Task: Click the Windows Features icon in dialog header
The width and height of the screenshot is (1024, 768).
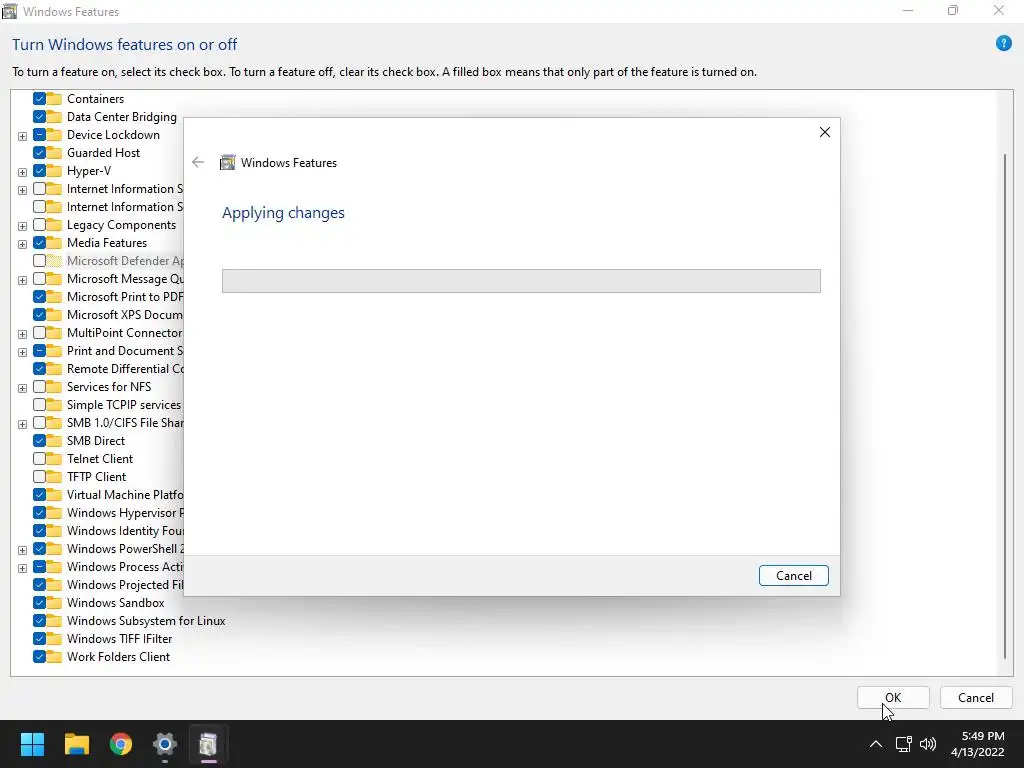Action: 227,163
